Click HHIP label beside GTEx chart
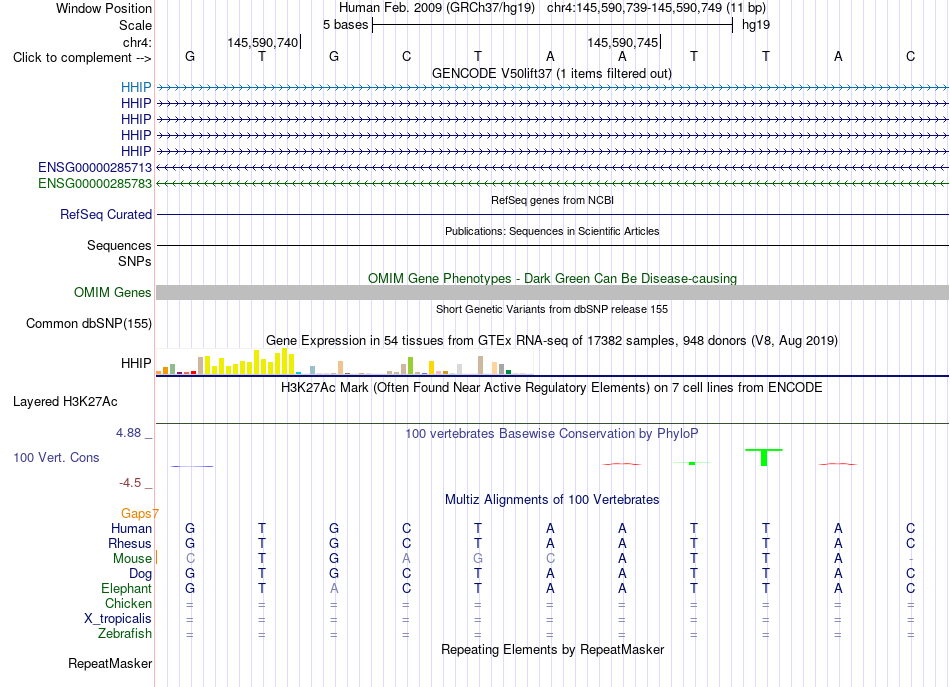Viewport: 950px width, 687px height. tap(136, 363)
